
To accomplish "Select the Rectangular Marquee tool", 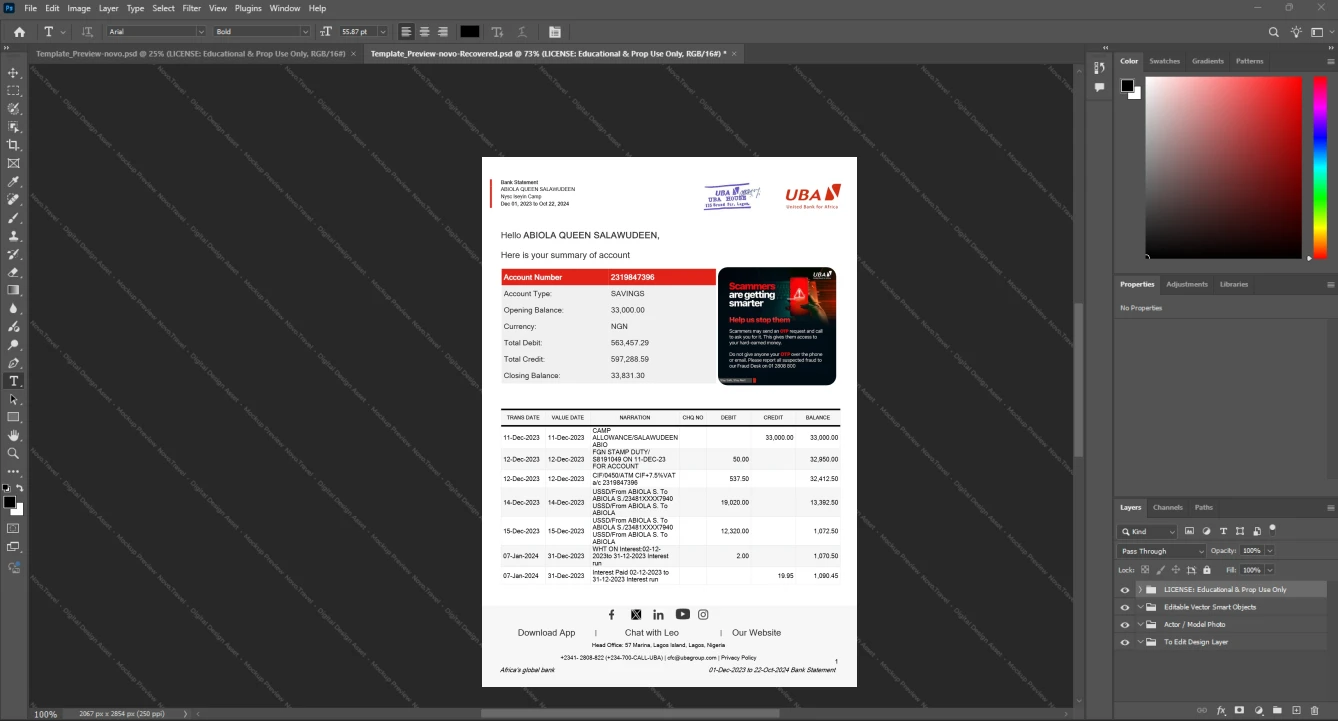I will (14, 91).
